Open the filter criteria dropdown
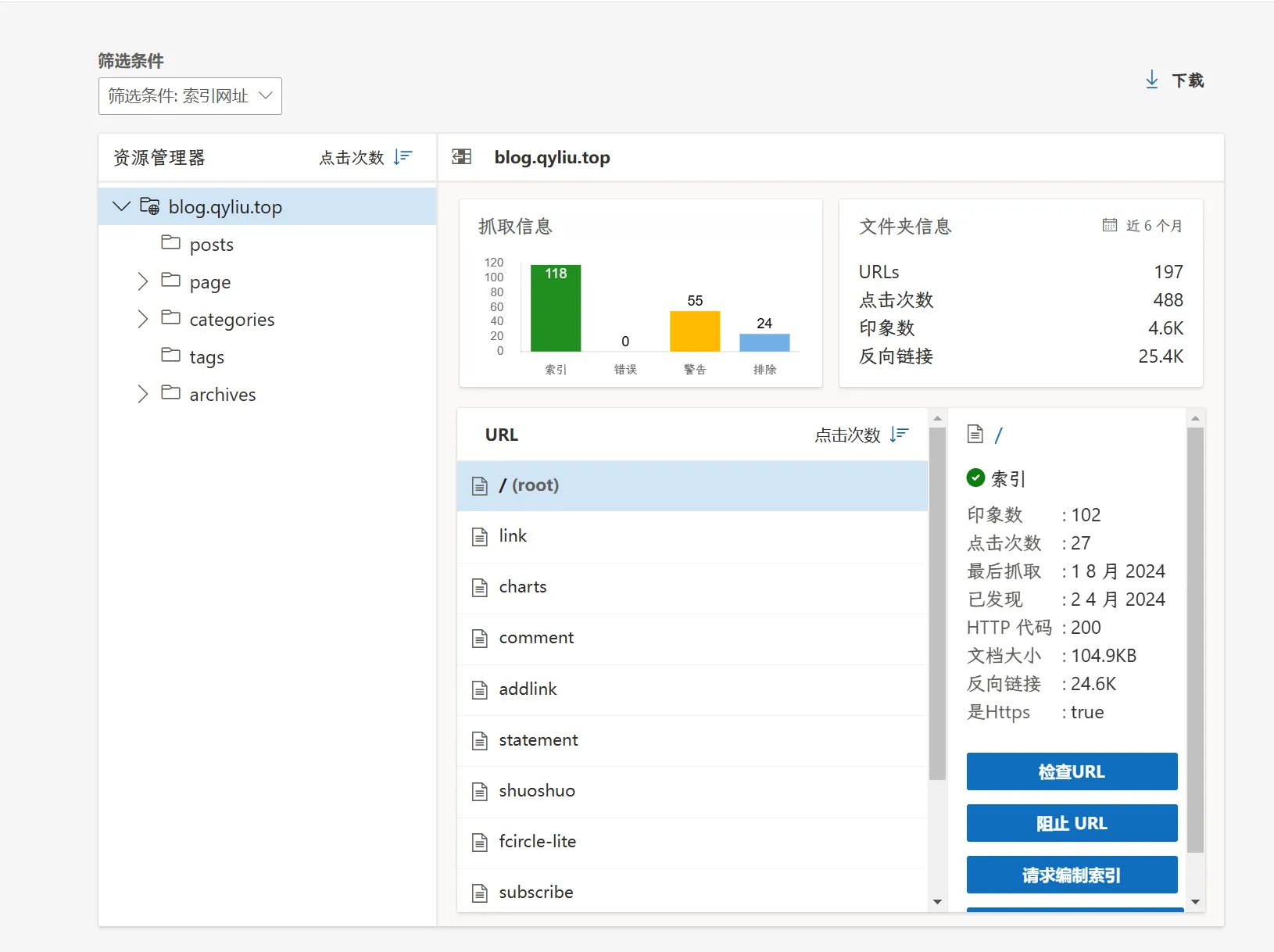 click(x=190, y=96)
